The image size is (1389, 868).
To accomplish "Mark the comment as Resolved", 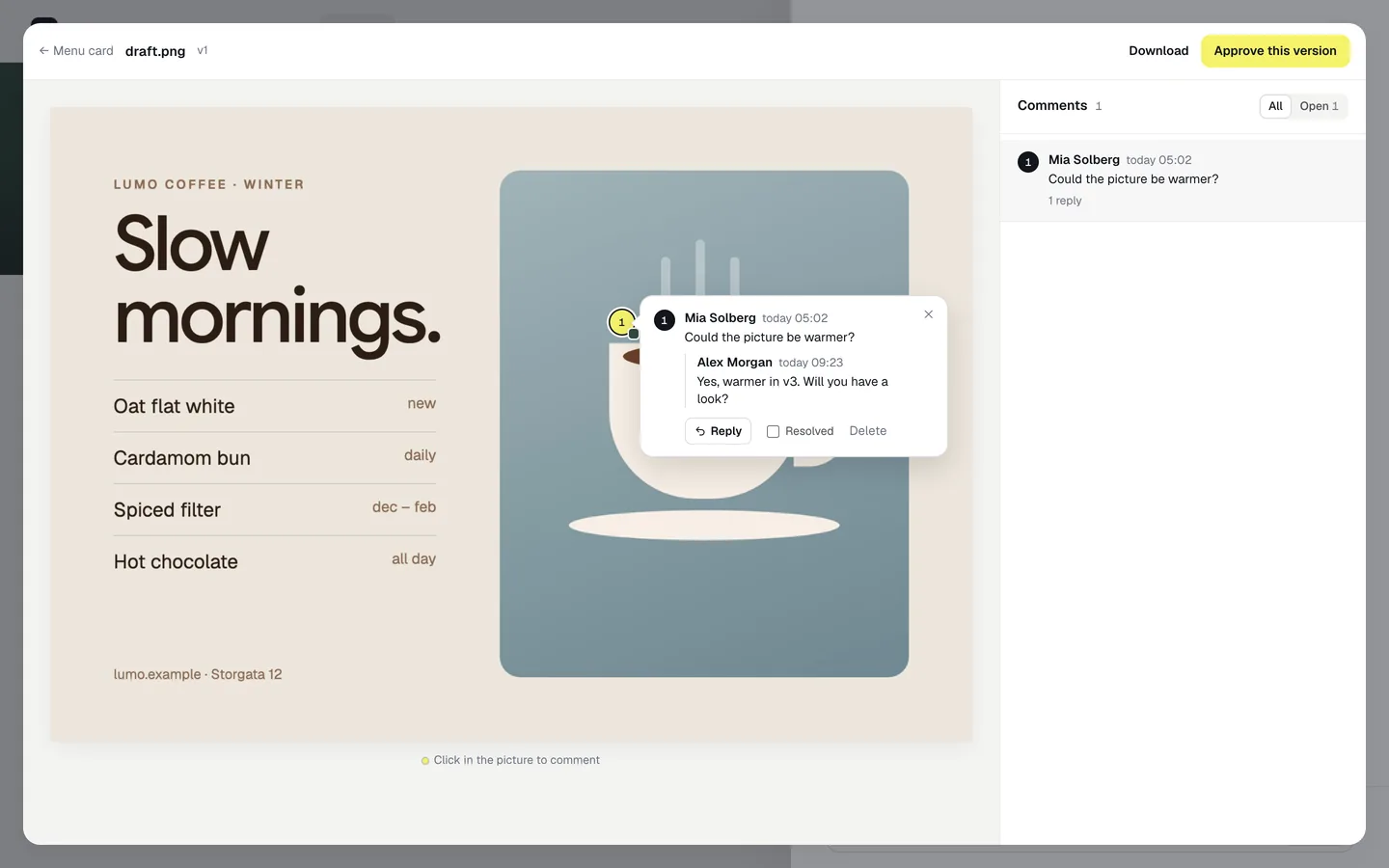I will click(x=800, y=431).
